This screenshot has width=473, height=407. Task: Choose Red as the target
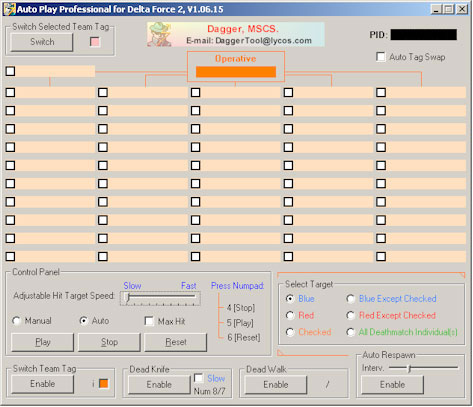pyautogui.click(x=290, y=315)
